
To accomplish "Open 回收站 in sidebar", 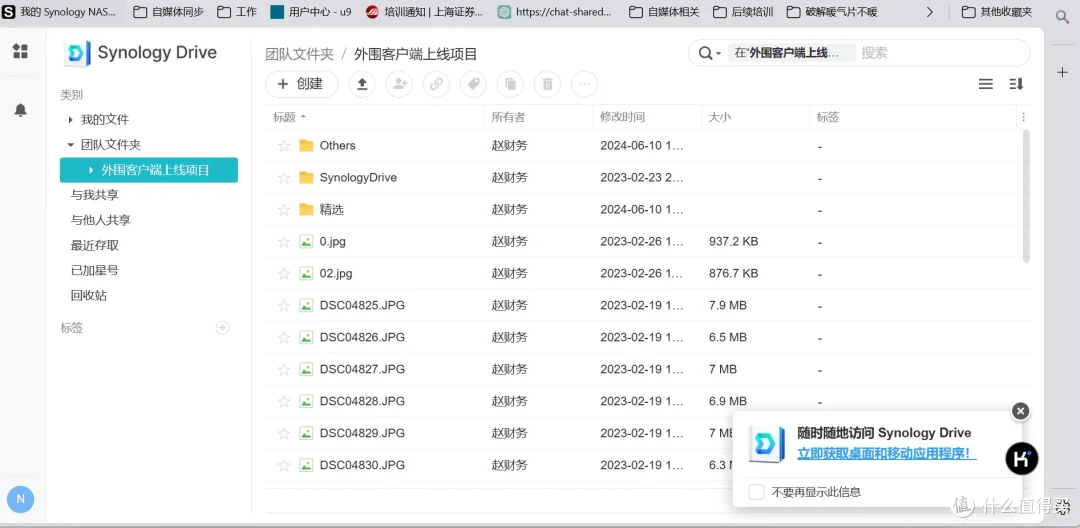I will pyautogui.click(x=88, y=295).
